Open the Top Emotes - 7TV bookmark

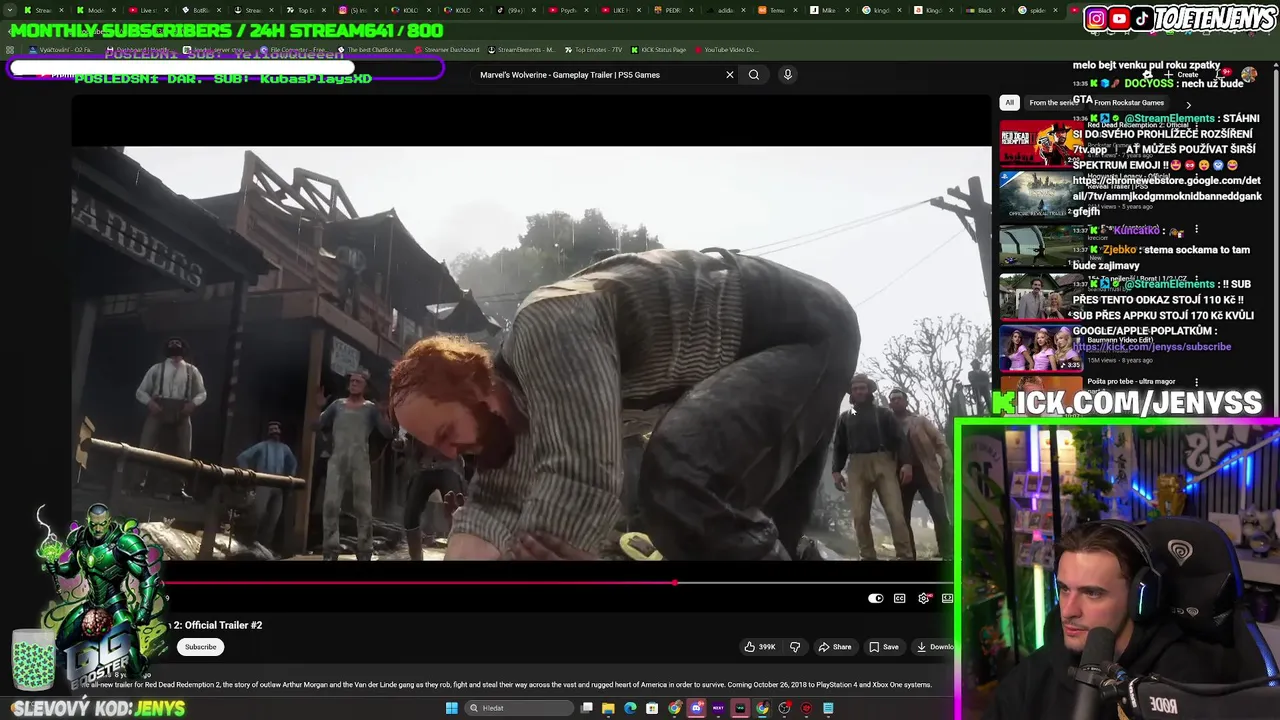point(593,49)
